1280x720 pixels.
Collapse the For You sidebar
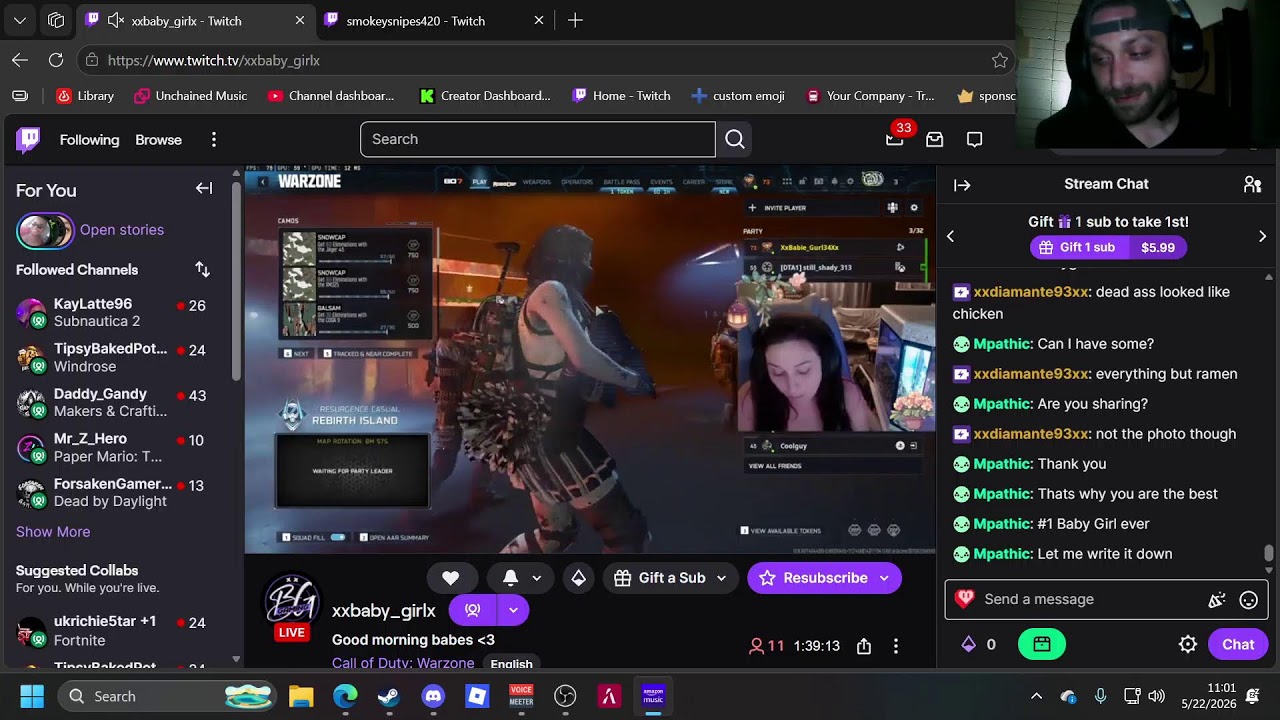coord(204,188)
